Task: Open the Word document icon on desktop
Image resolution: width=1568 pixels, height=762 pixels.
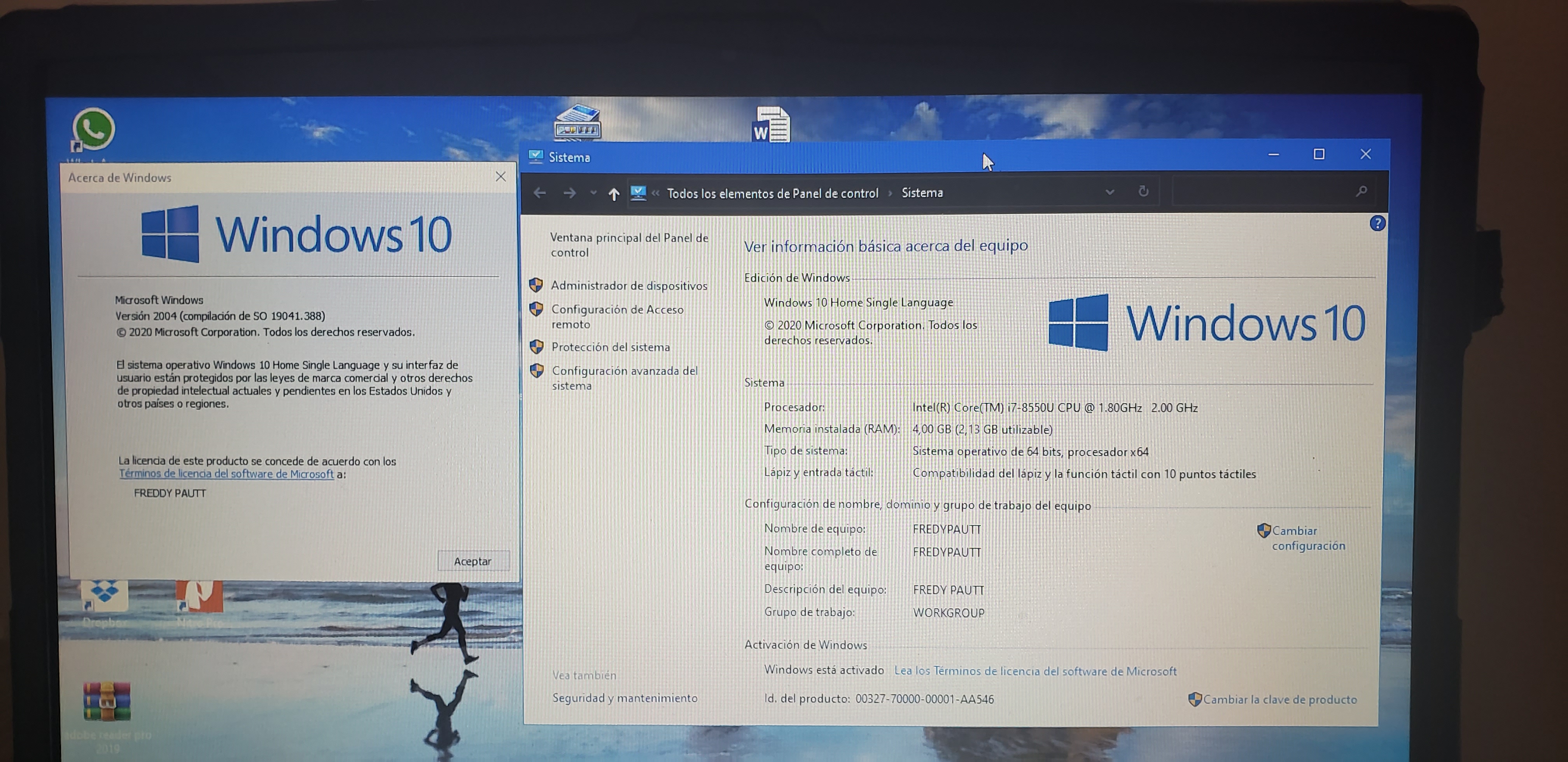Action: click(771, 124)
